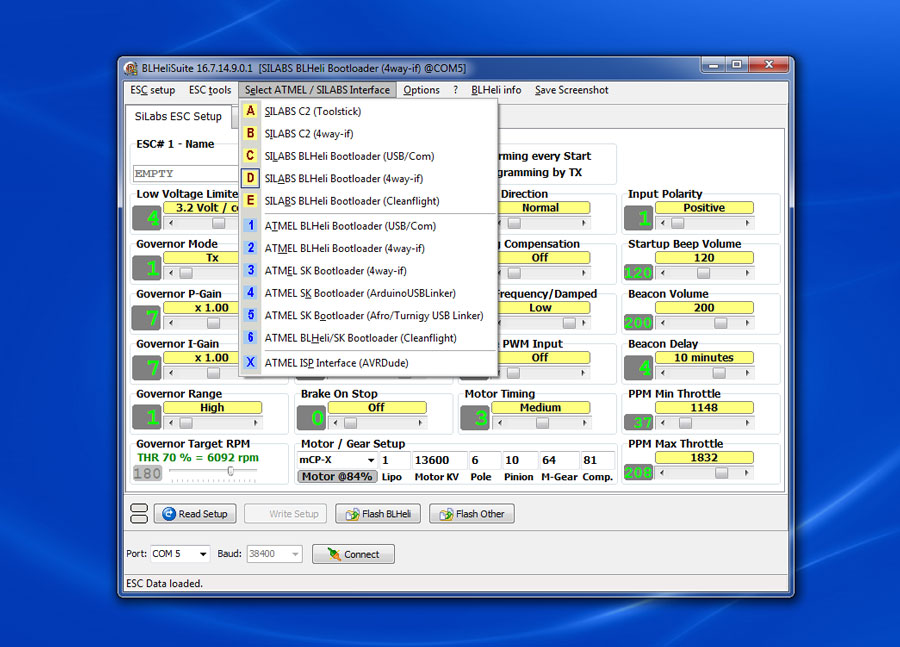
Task: Click the B icon for SILABS C2 4way-if
Action: (x=250, y=133)
